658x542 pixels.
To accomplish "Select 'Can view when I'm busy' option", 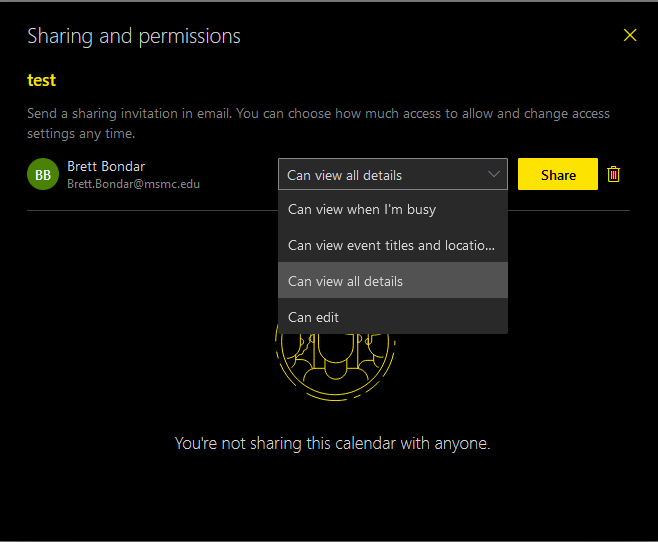I will click(393, 209).
